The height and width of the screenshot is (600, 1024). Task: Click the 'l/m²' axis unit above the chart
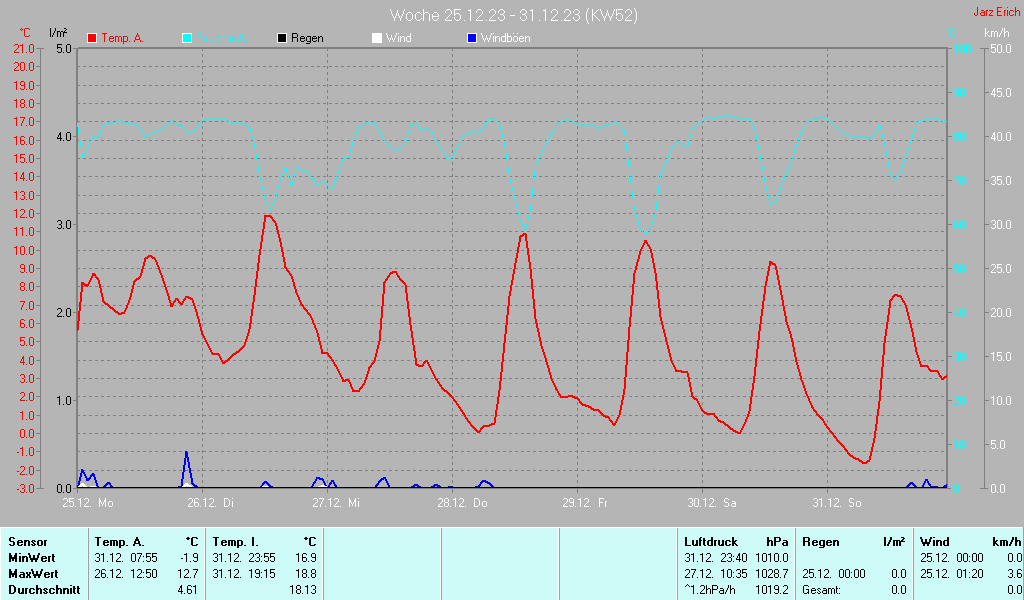tap(58, 33)
